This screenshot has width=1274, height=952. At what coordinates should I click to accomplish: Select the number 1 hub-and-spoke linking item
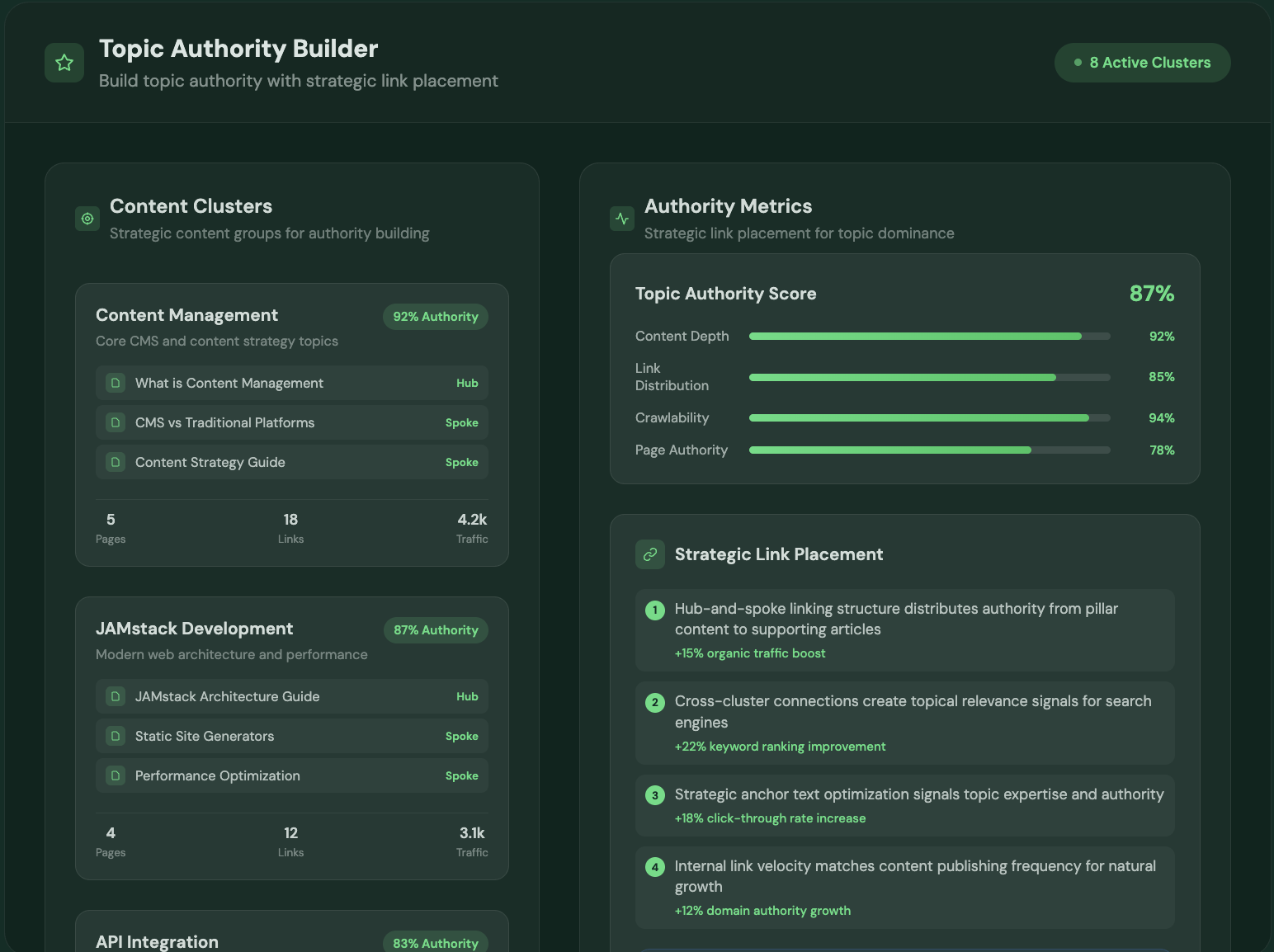(904, 630)
